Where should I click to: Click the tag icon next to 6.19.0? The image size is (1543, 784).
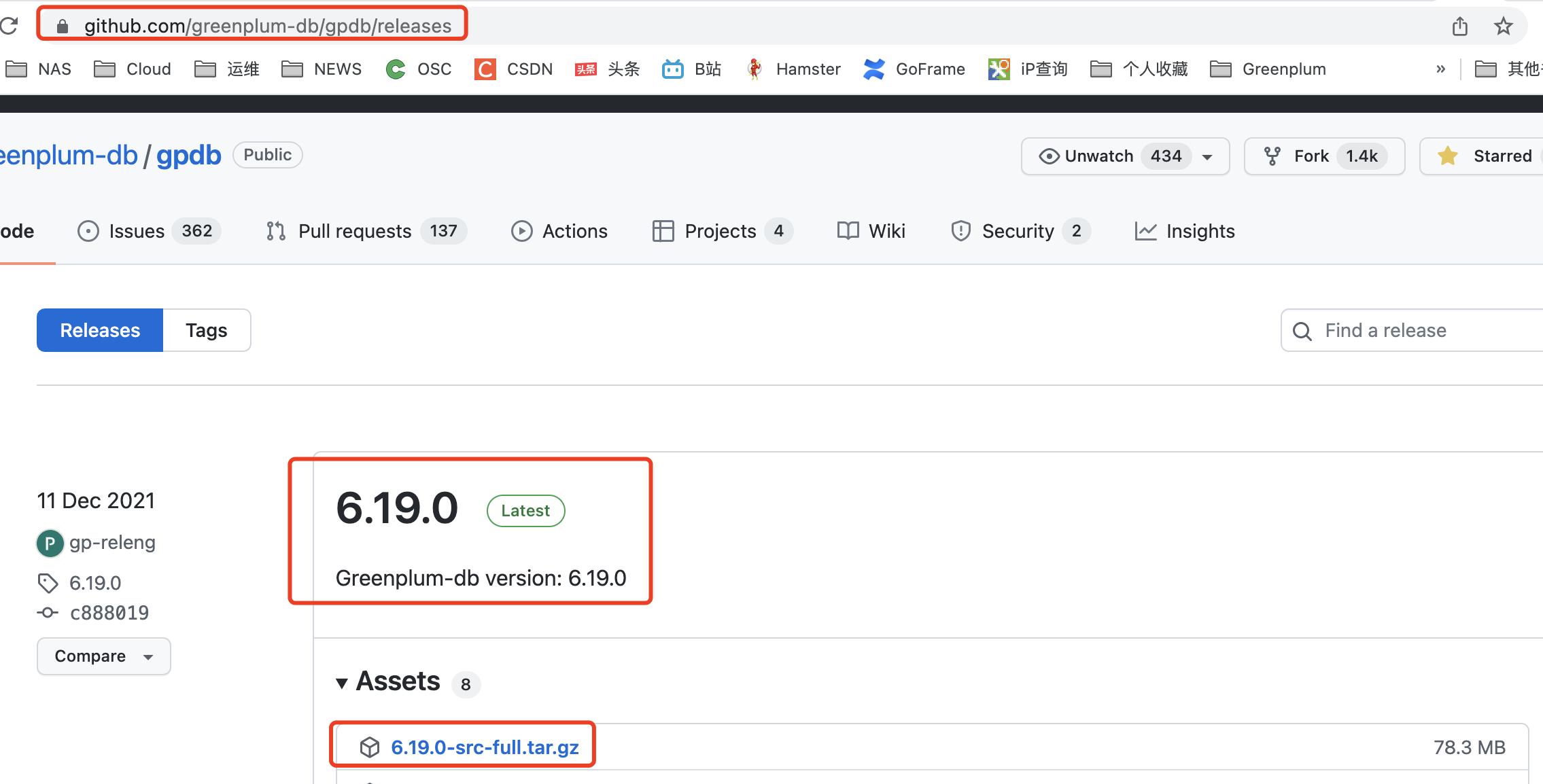pos(46,583)
